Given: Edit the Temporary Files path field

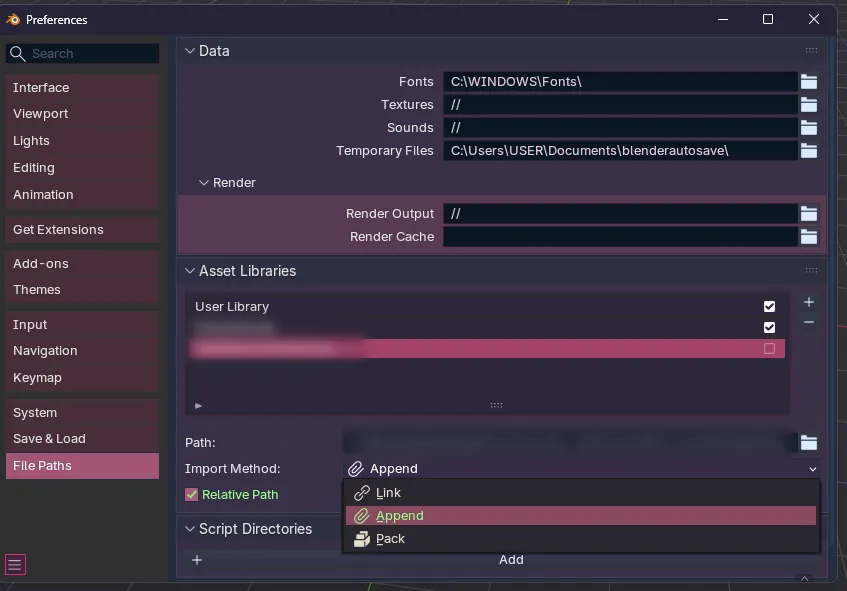Looking at the screenshot, I should click(x=620, y=151).
